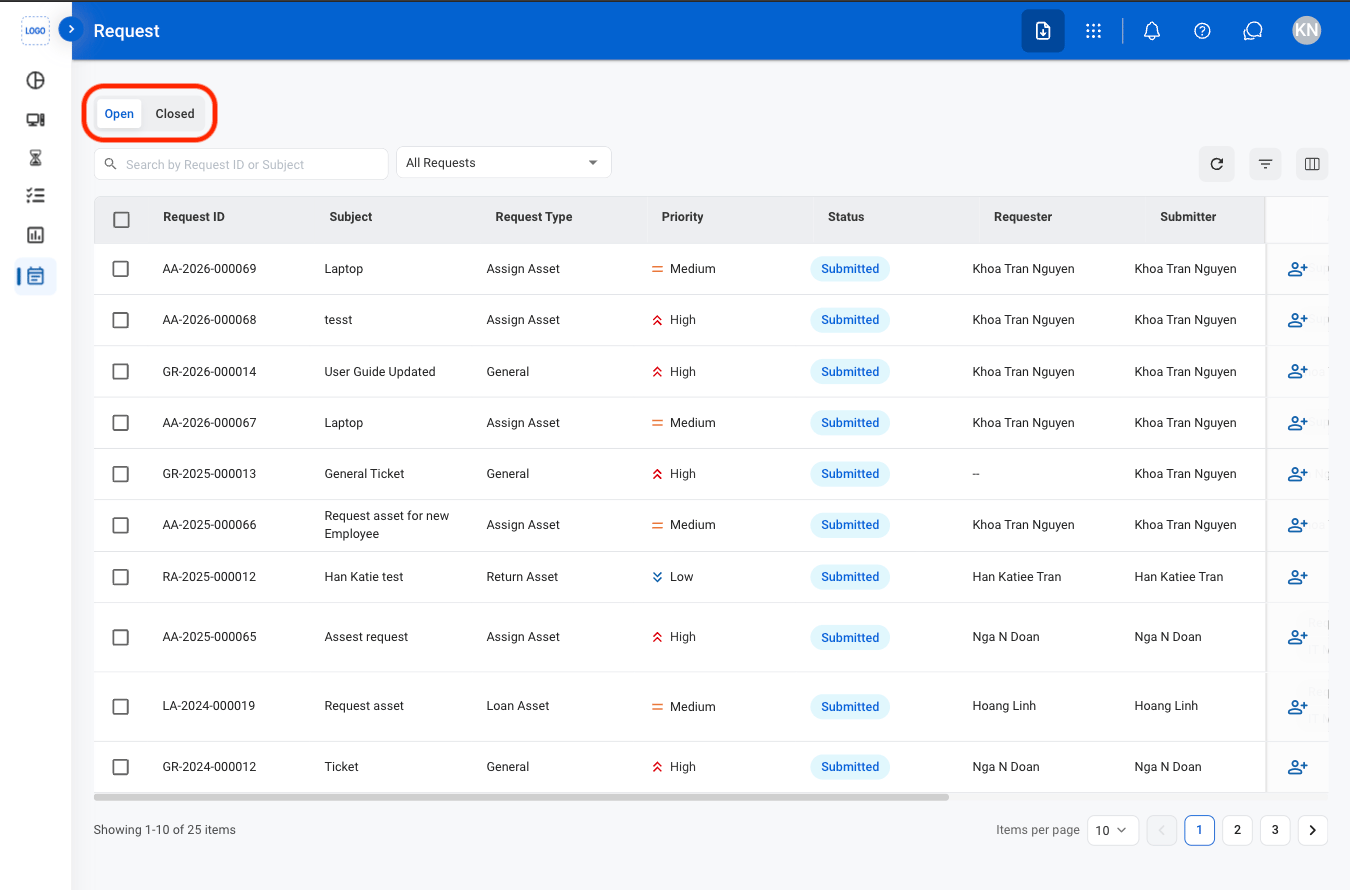Screen dimensions: 1350x890
Task: Open the apps grid menu icon
Action: [1093, 31]
